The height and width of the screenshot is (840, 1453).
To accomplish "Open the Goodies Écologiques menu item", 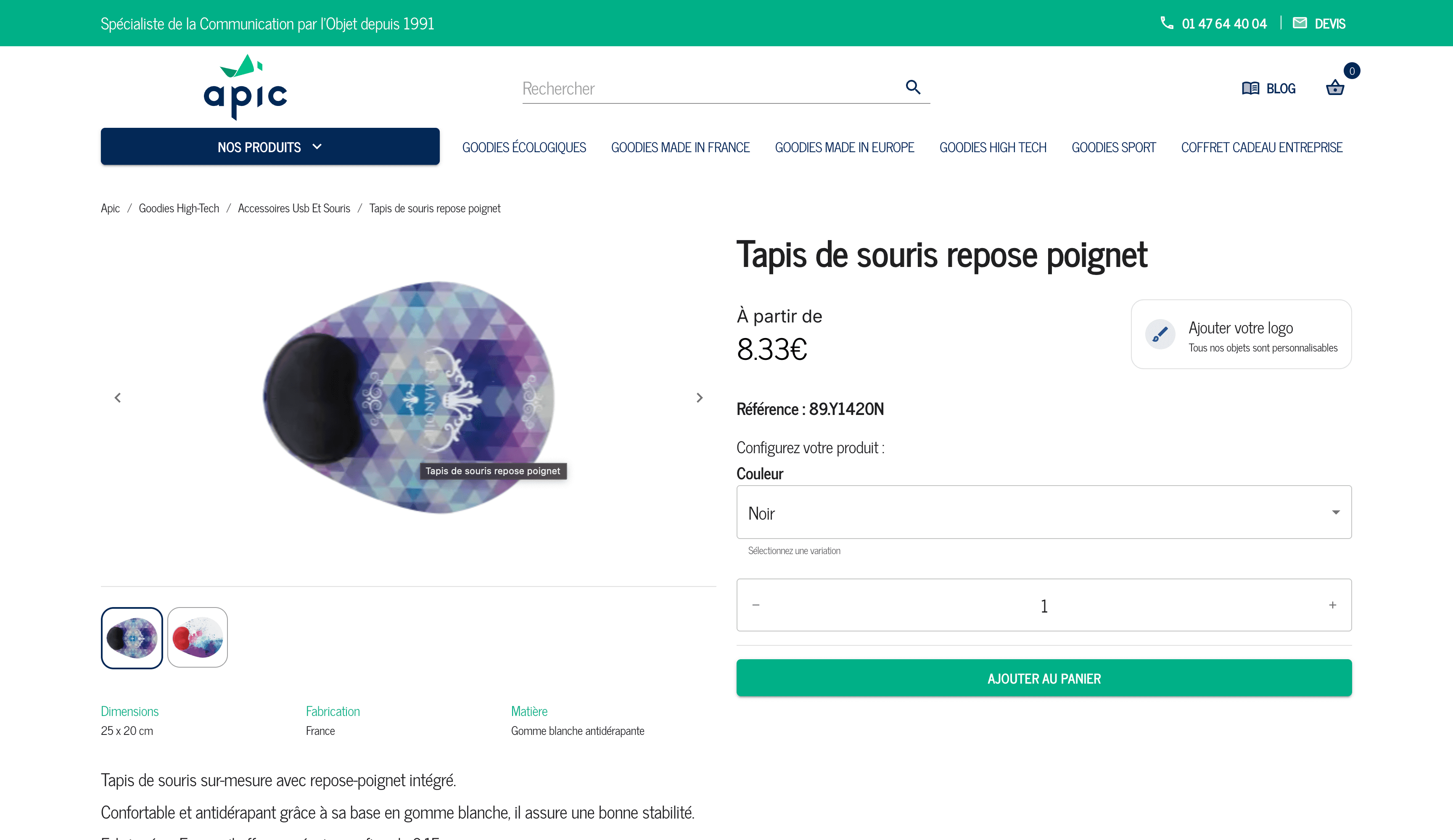I will [523, 148].
